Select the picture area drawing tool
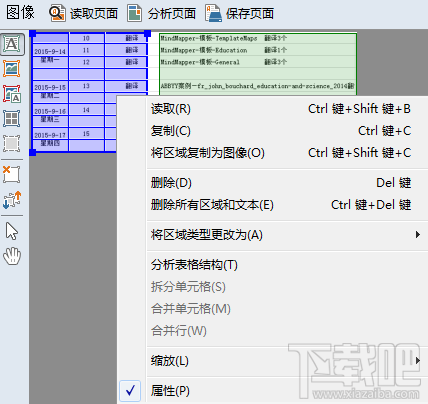This screenshot has height=404, width=428. (x=12, y=69)
